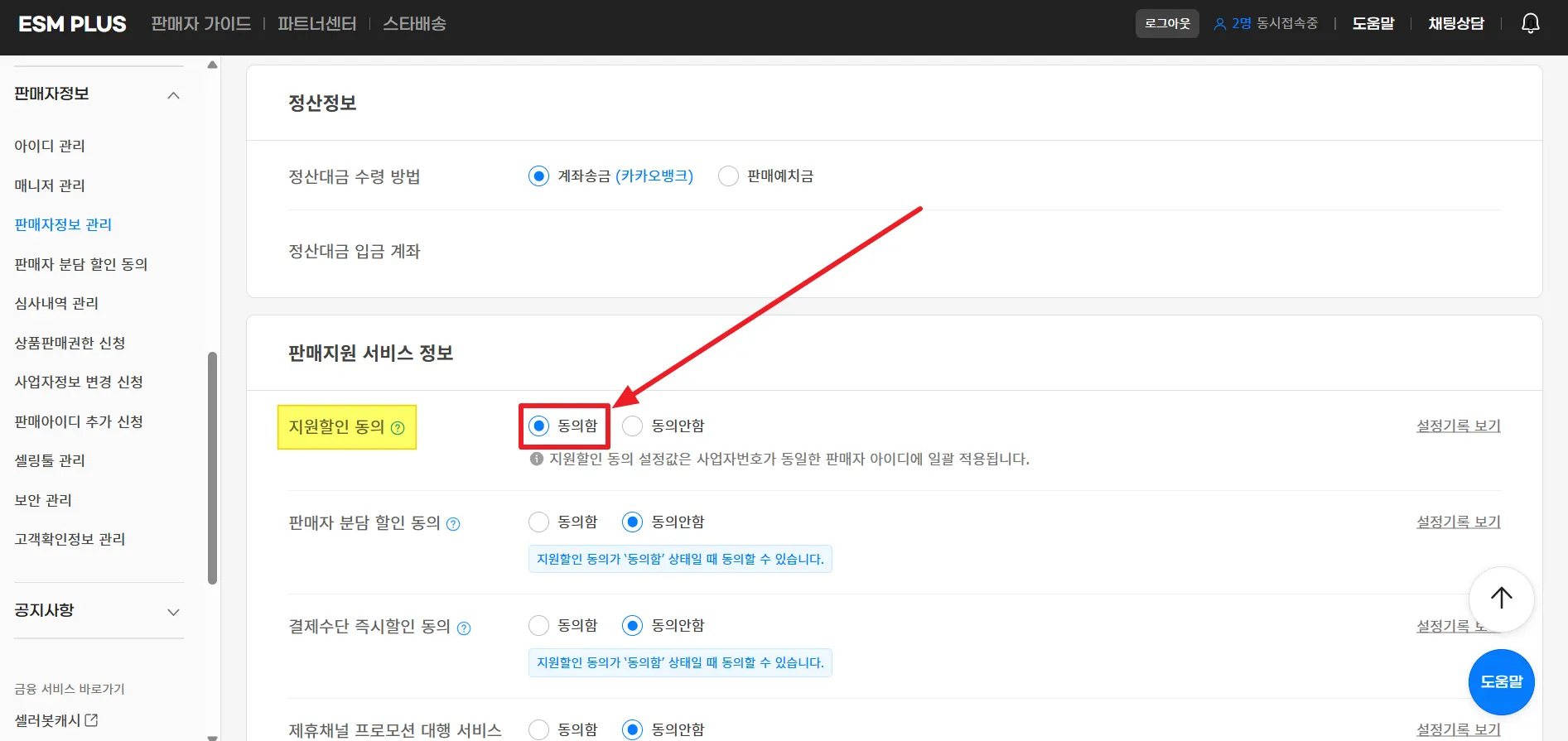The image size is (1568, 741).
Task: Open 사업자정보 변경 신청 sidebar item
Action: pyautogui.click(x=79, y=382)
